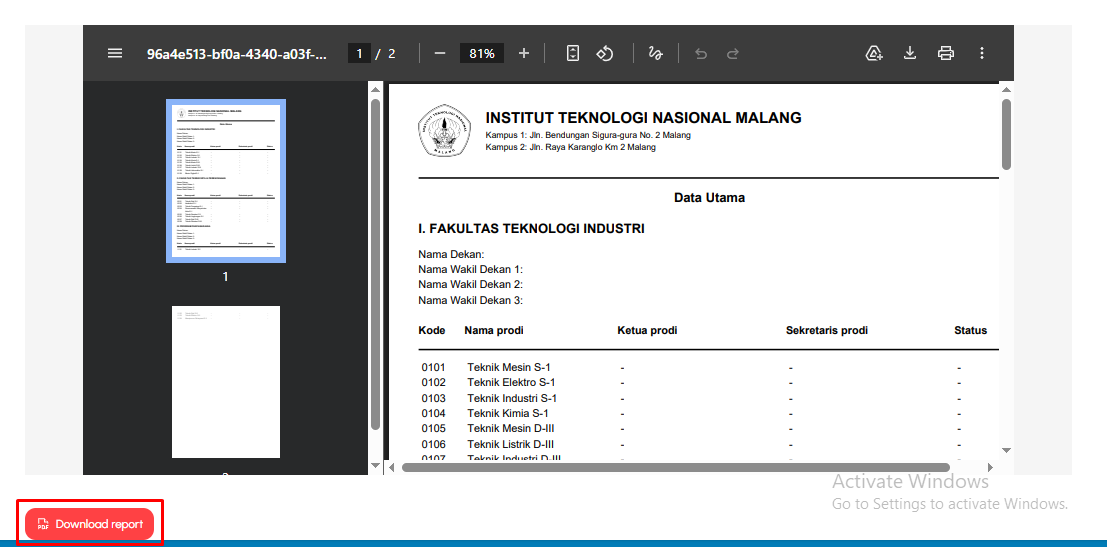Click the 'Nama Dekan:' line
This screenshot has height=547, width=1107.
click(x=450, y=254)
